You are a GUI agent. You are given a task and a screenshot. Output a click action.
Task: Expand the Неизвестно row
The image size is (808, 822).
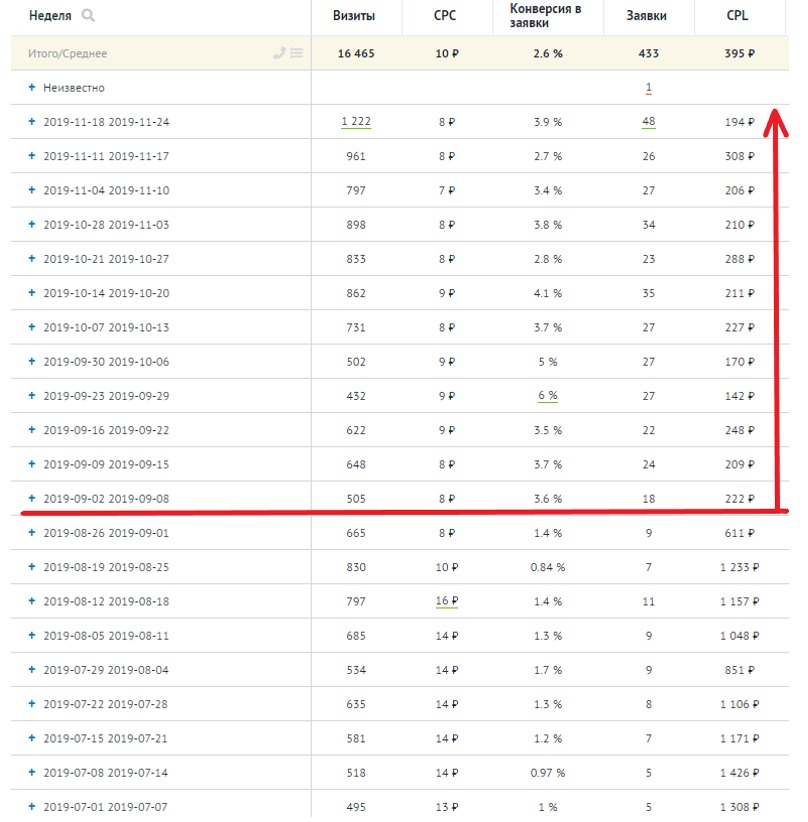pos(32,88)
